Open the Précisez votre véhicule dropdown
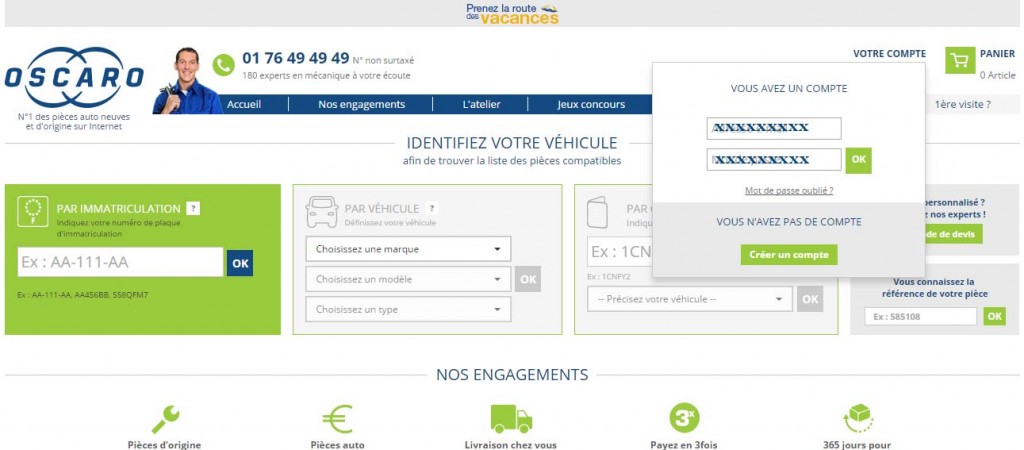 click(x=690, y=299)
